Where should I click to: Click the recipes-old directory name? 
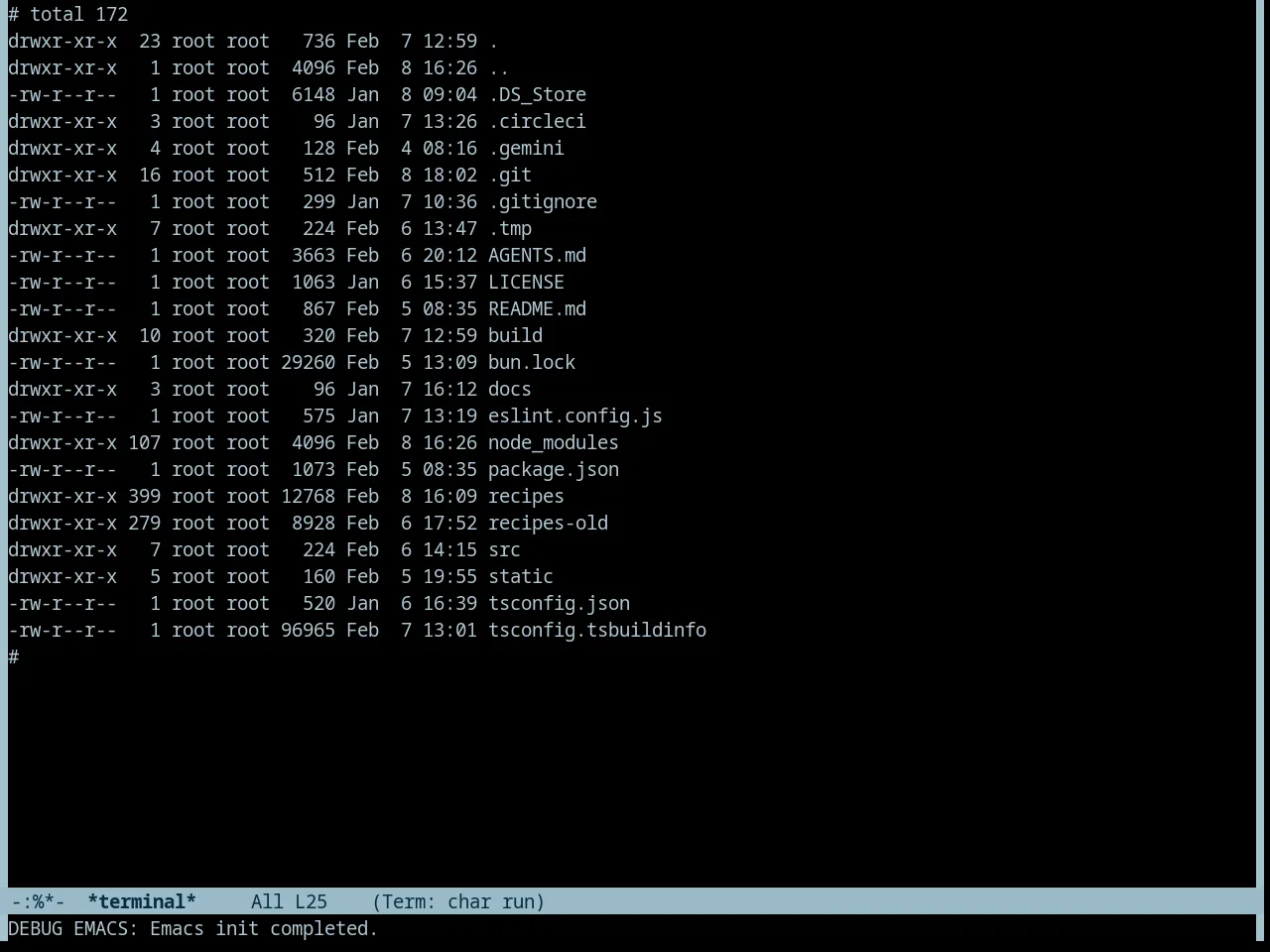tap(548, 524)
